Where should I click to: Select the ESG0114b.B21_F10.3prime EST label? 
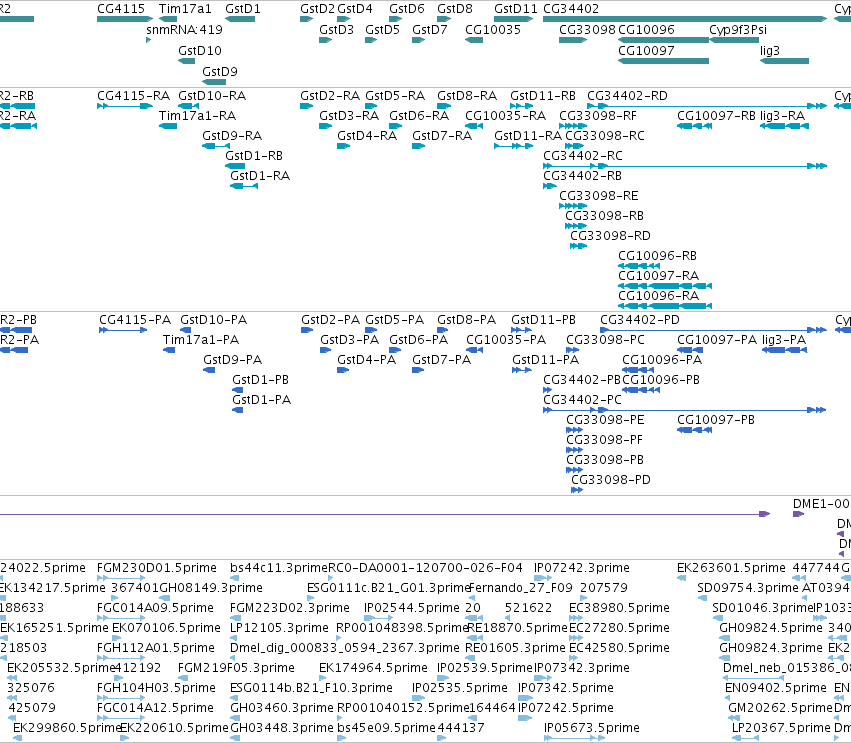pos(312,688)
